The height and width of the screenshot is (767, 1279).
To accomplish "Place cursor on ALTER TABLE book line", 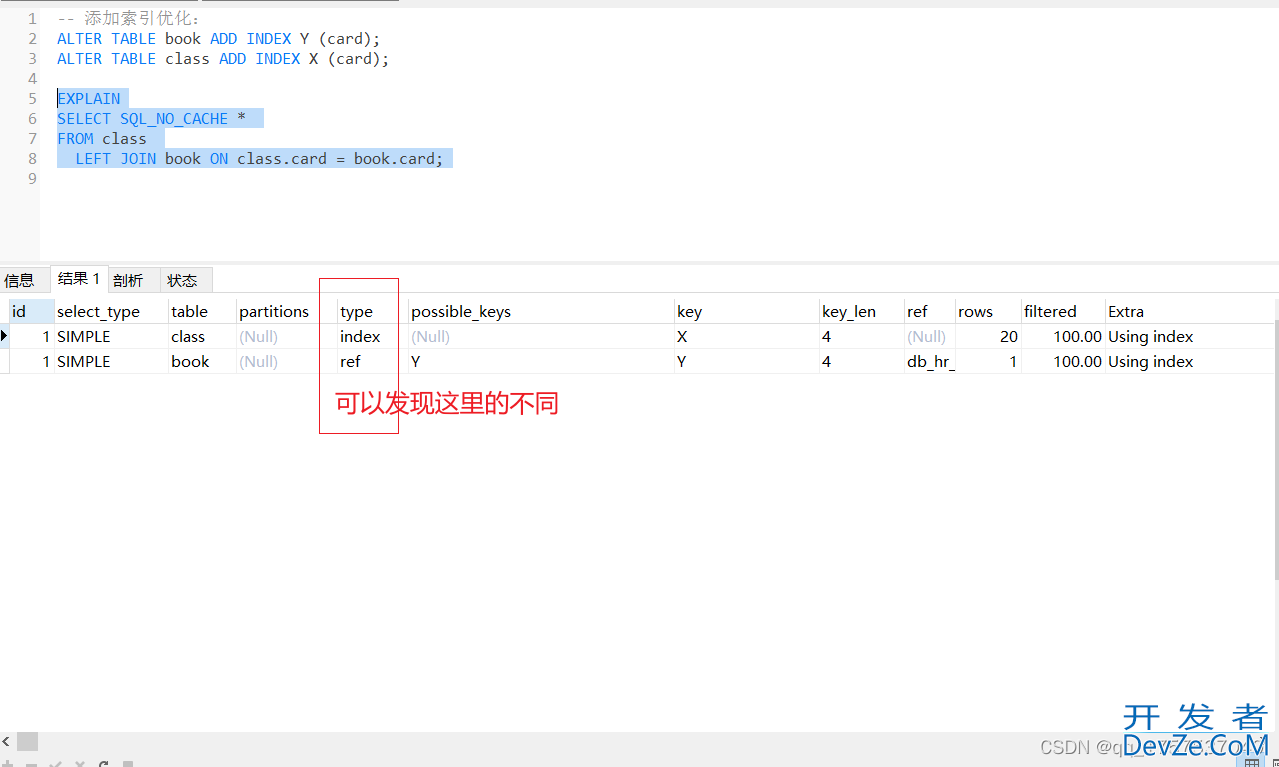I will coord(220,39).
